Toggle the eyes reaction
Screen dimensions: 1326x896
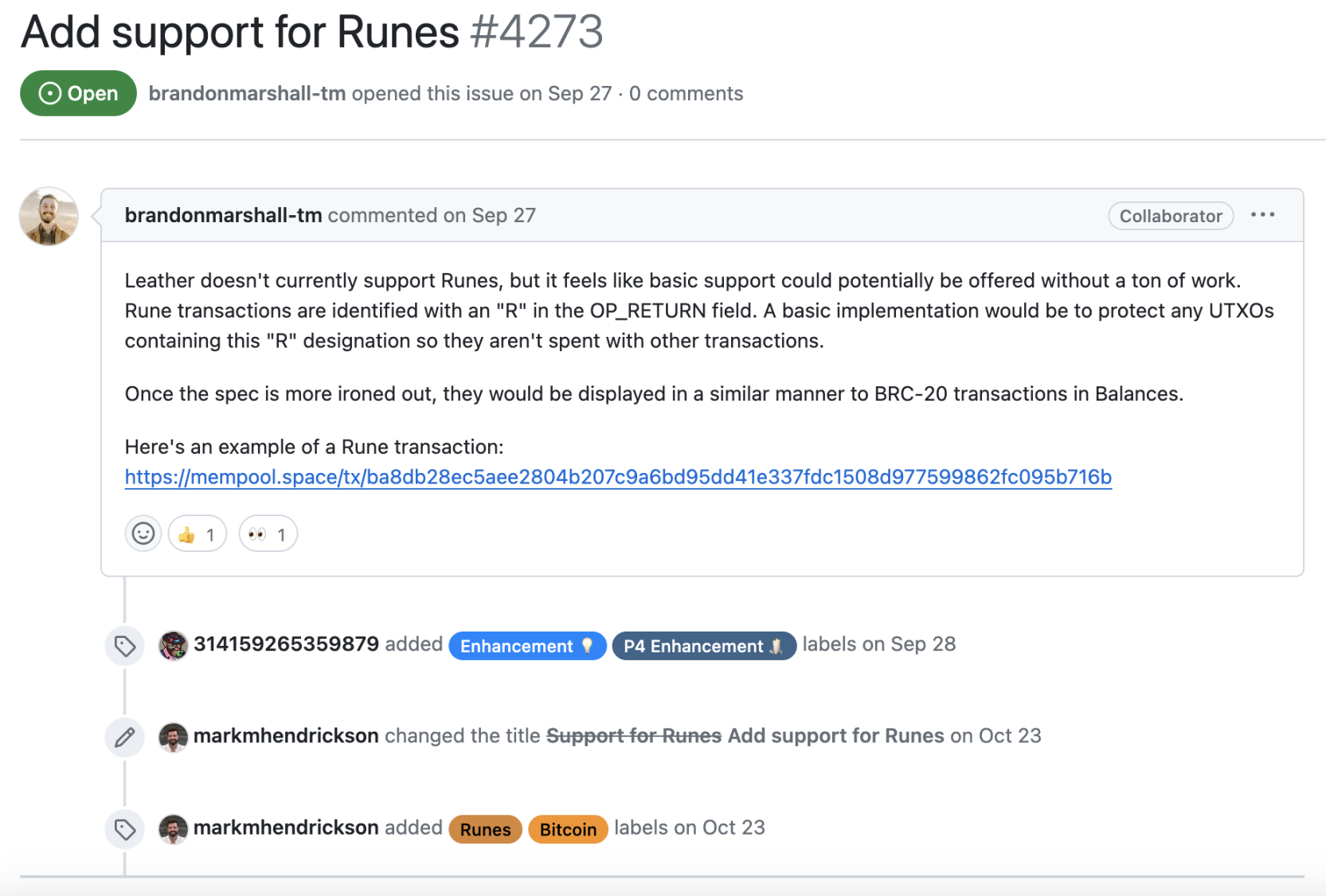268,534
